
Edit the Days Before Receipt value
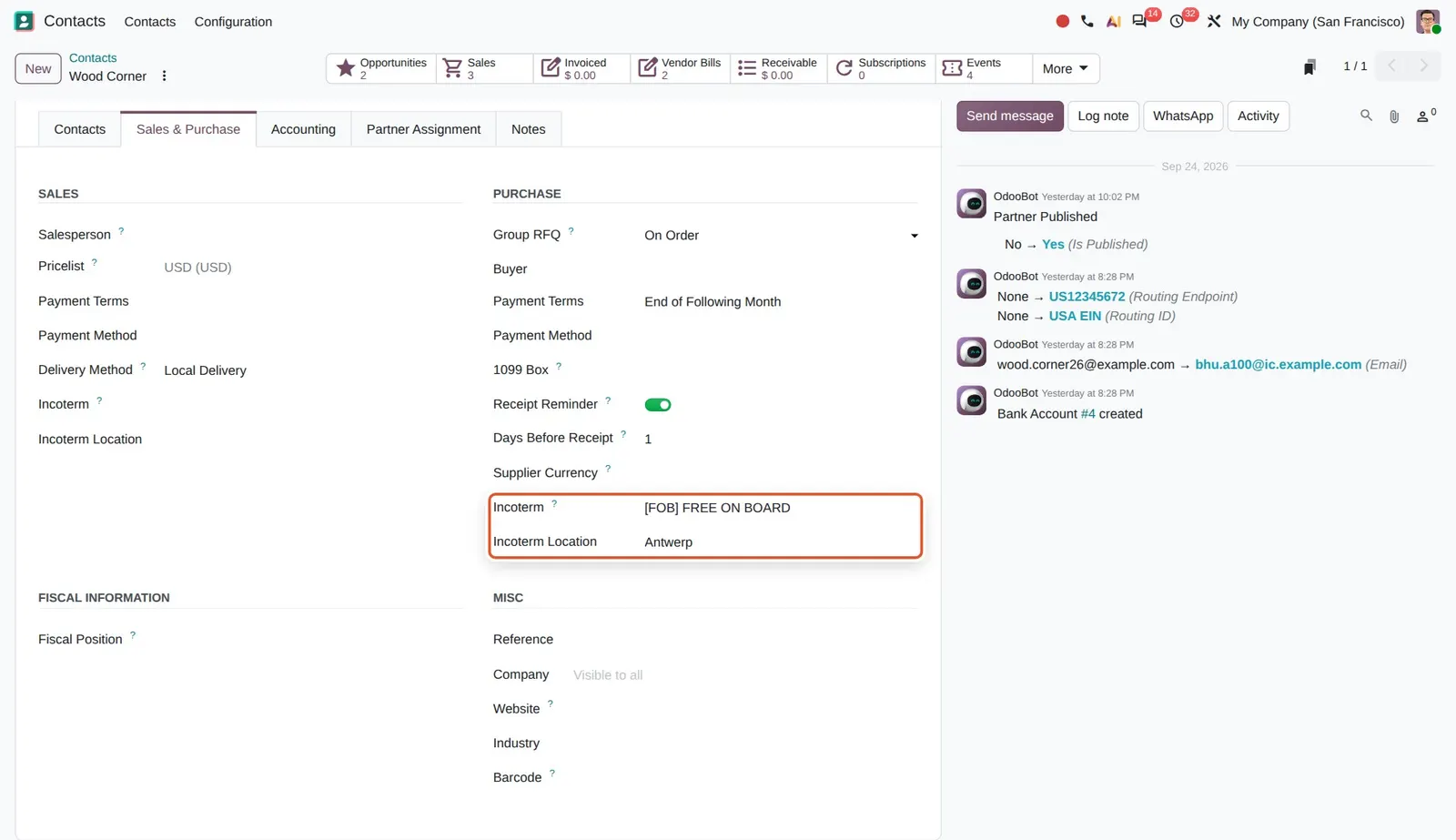(x=781, y=439)
